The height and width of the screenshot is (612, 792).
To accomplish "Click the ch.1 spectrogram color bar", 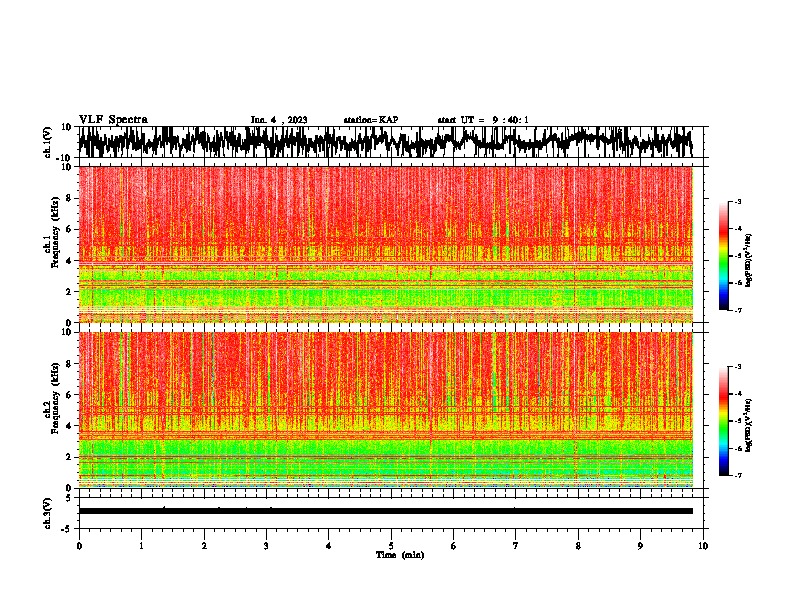I will click(723, 256).
